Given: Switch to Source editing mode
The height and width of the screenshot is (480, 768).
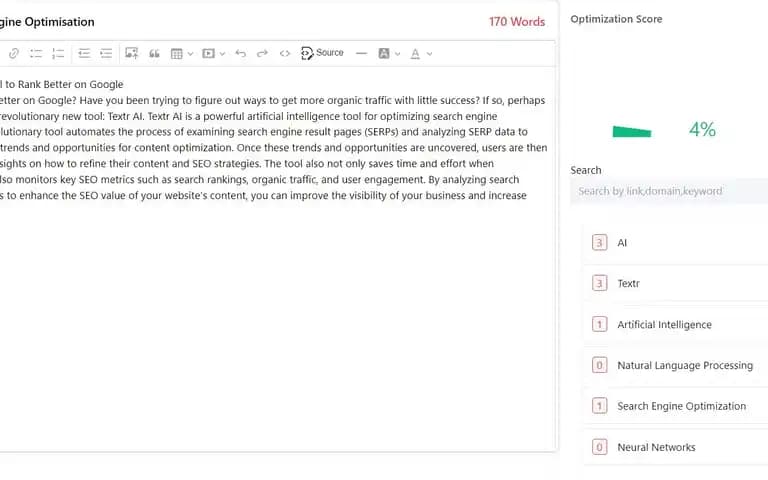Looking at the screenshot, I should pyautogui.click(x=322, y=53).
